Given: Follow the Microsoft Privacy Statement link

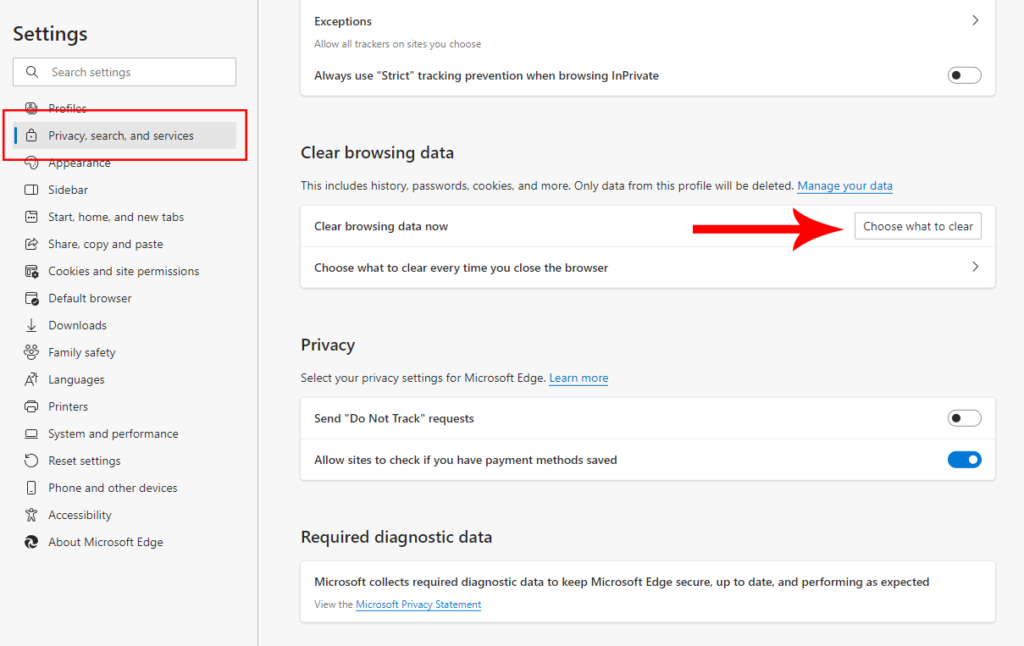Looking at the screenshot, I should click(x=418, y=604).
